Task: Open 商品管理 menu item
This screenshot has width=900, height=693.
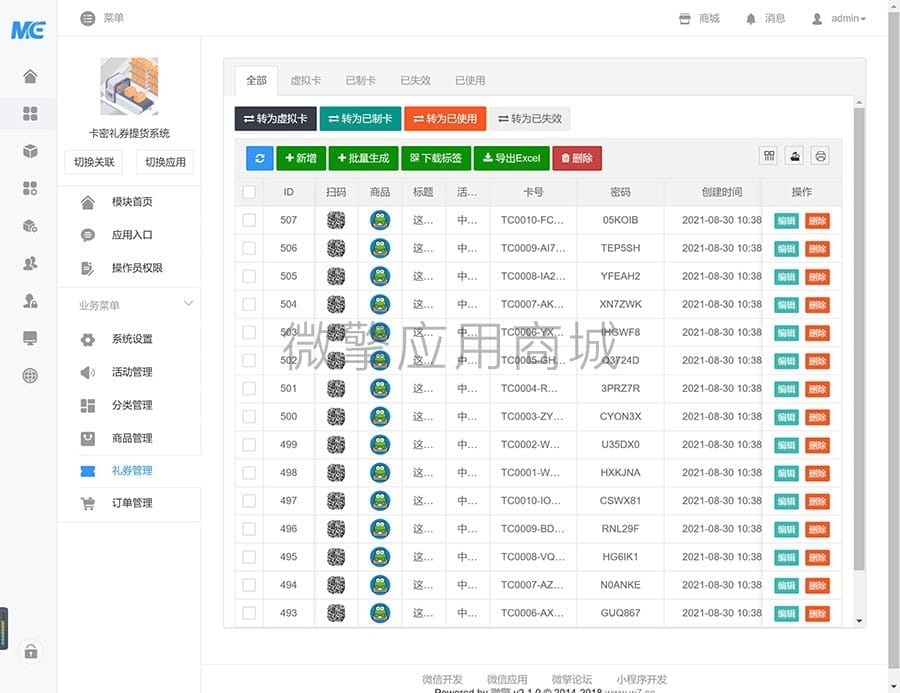Action: [131, 438]
